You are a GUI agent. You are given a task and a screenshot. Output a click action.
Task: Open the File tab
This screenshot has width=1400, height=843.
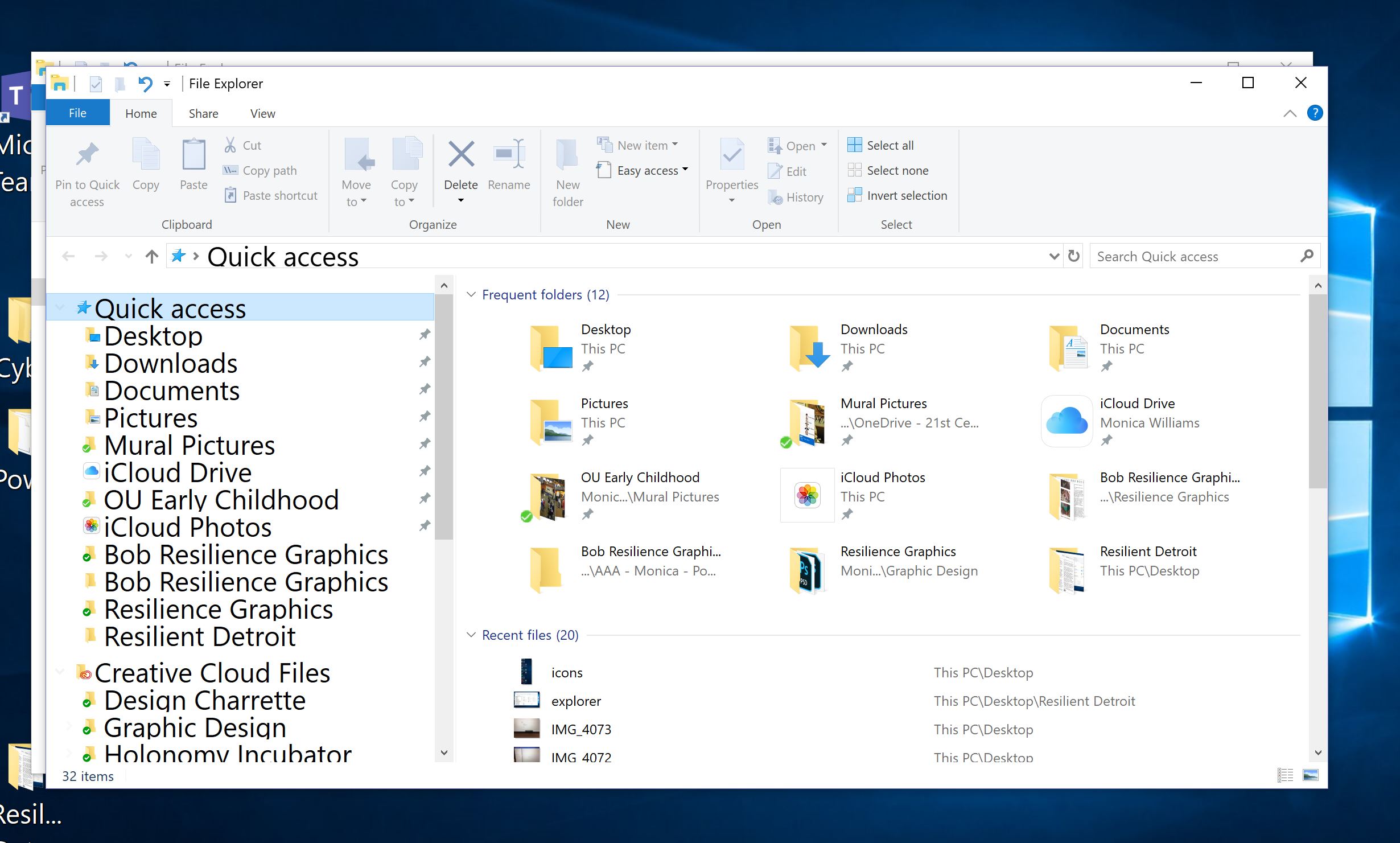77,113
